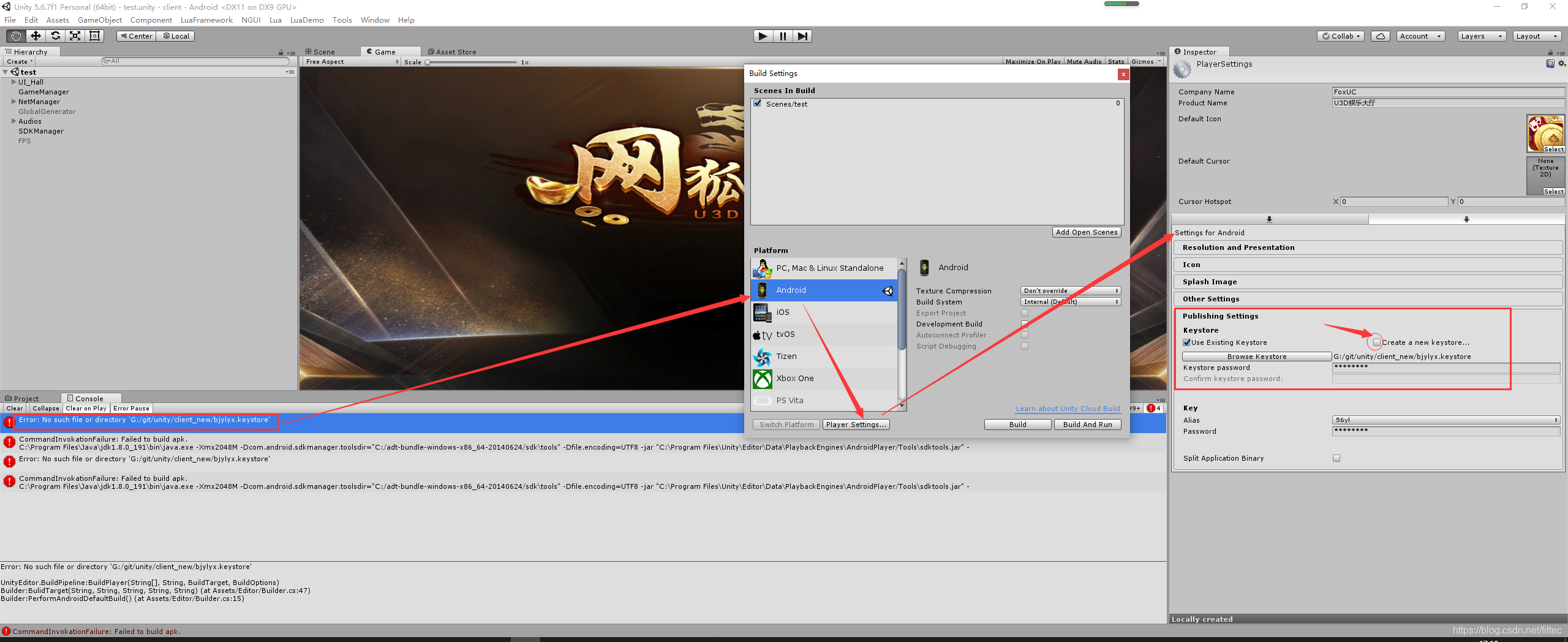Click the console error count icon
The width and height of the screenshot is (1568, 642).
point(1154,408)
